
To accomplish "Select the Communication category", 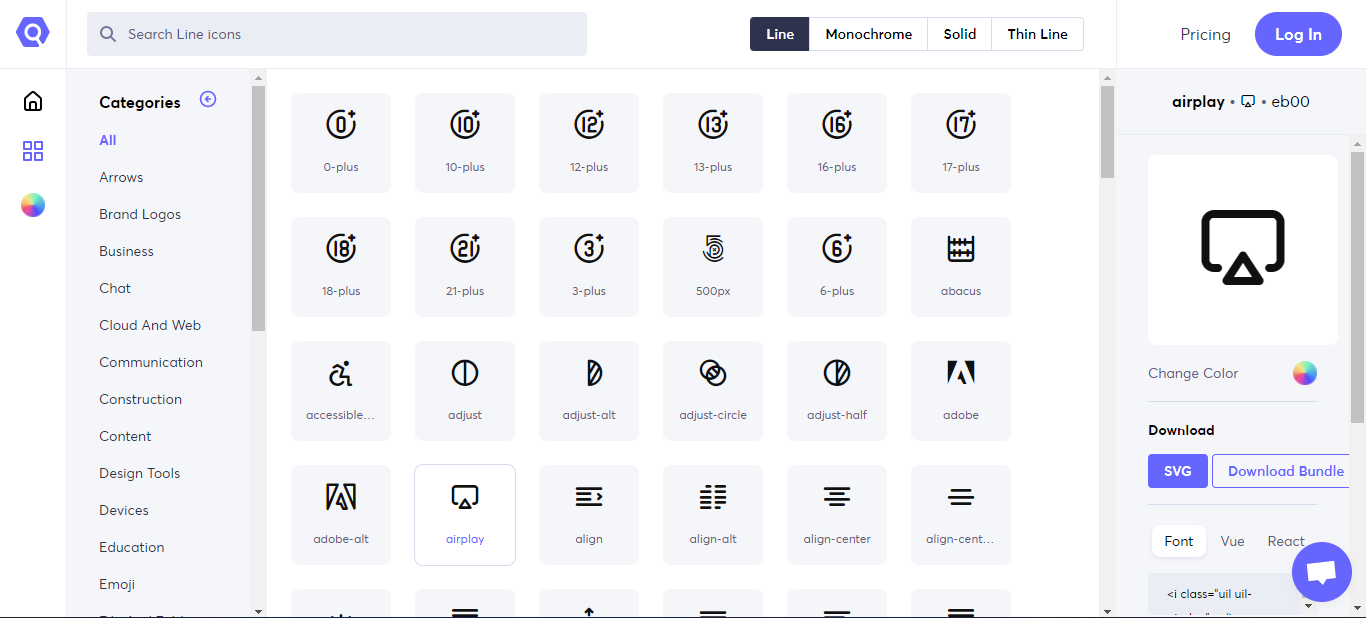I will point(151,362).
